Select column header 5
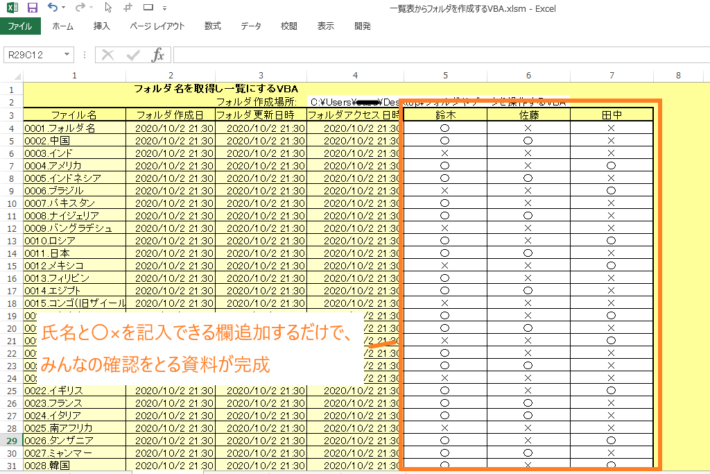 pyautogui.click(x=446, y=76)
